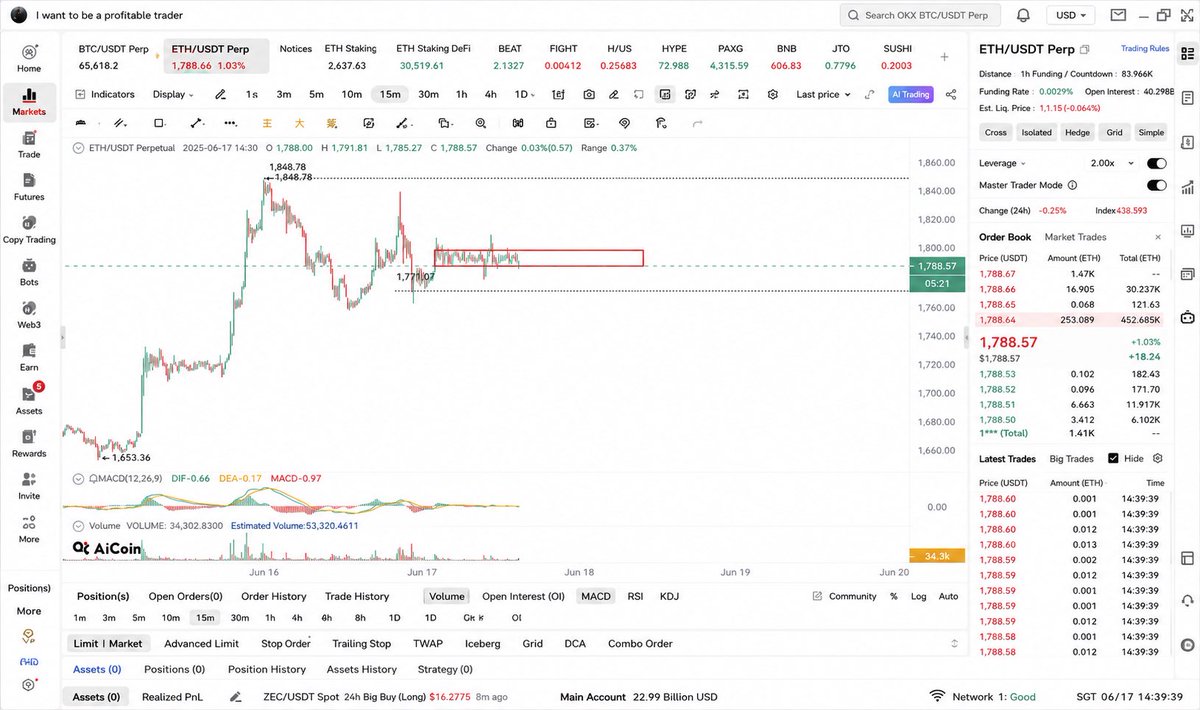Viewport: 1200px width, 710px height.
Task: Open Assets with notification badge
Action: [29, 400]
